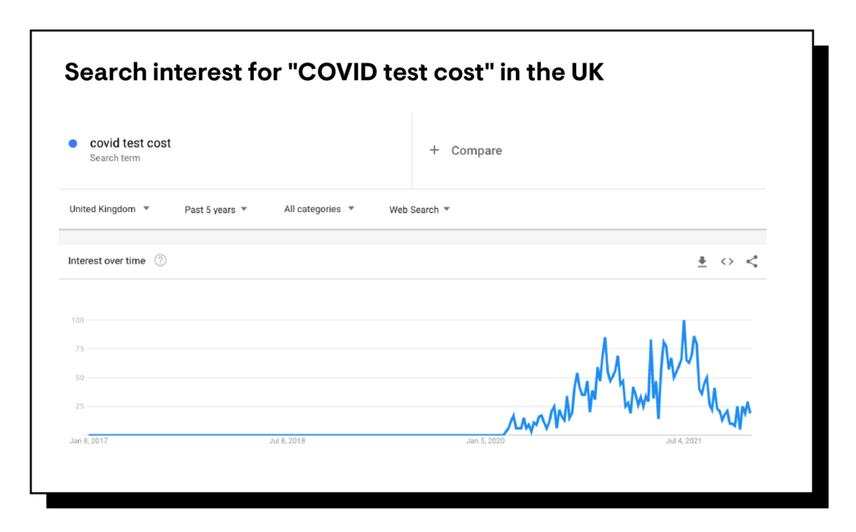
Task: Click the plus icon beside Compare
Action: (x=434, y=150)
